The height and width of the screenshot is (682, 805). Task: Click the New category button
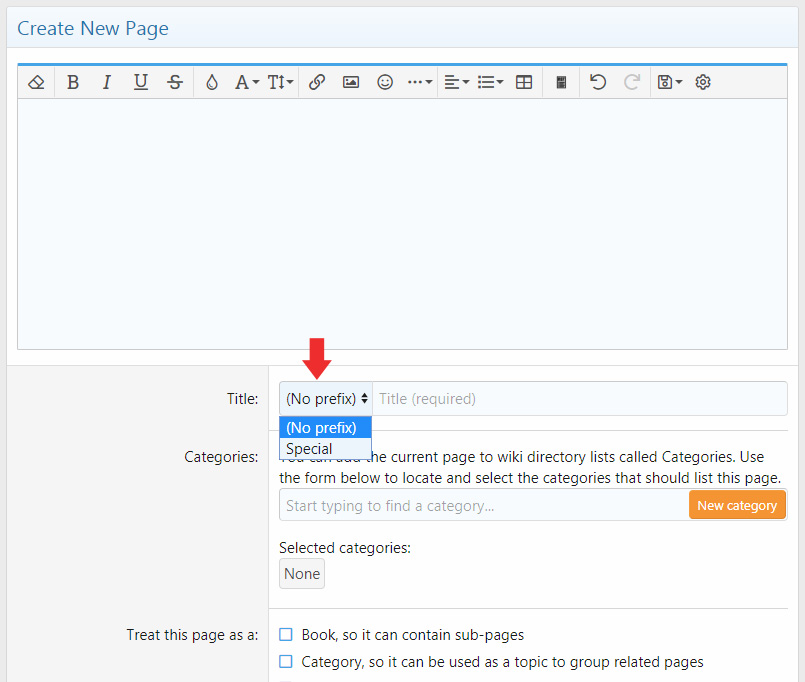tap(737, 505)
